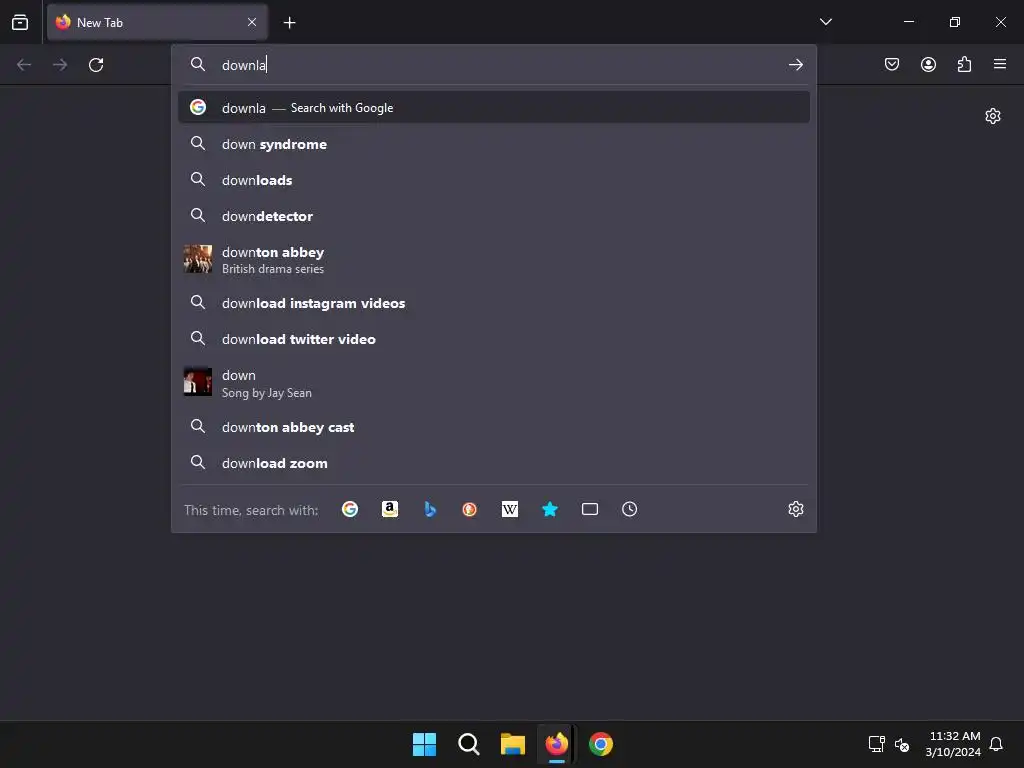The width and height of the screenshot is (1024, 768).
Task: Click the Jay Sean song thumbnail
Action: (198, 382)
